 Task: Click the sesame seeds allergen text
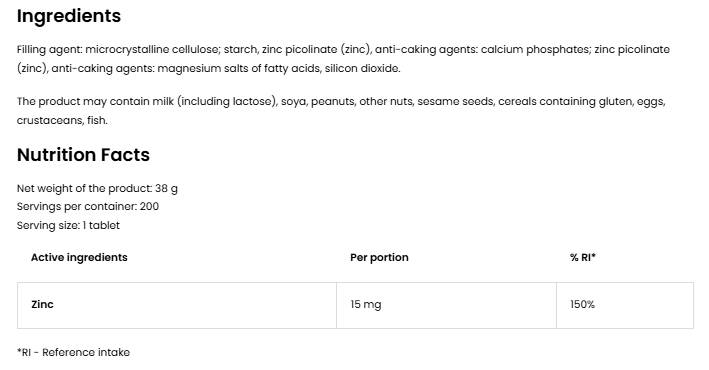coord(455,101)
